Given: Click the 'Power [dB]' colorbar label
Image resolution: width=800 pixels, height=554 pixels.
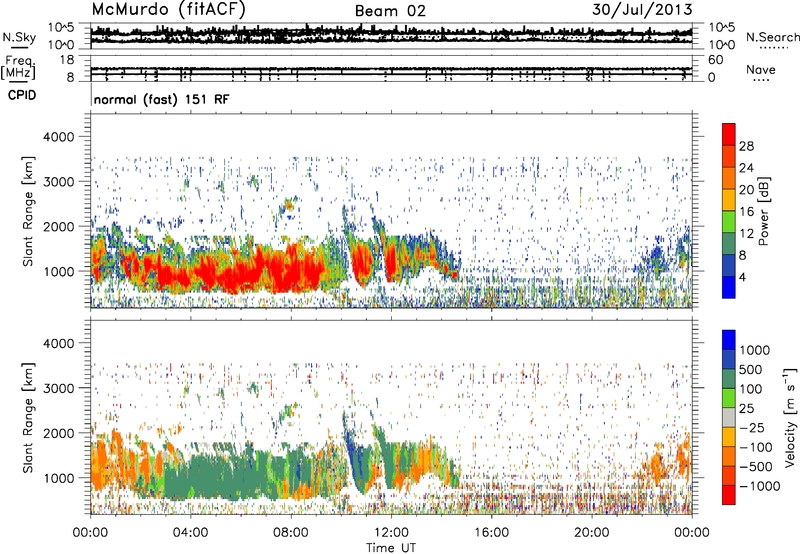Looking at the screenshot, I should [x=764, y=211].
